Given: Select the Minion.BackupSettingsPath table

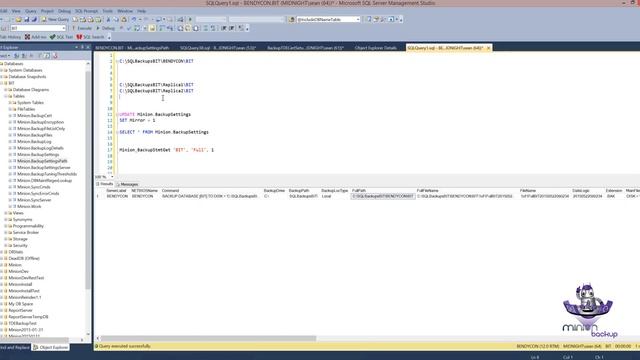Looking at the screenshot, I should pos(42,161).
